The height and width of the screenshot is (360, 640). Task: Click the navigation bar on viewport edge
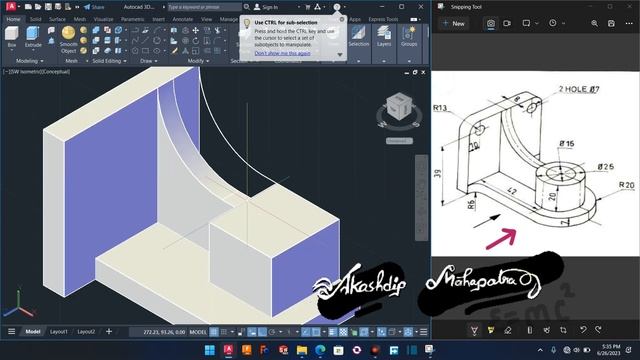(421, 198)
